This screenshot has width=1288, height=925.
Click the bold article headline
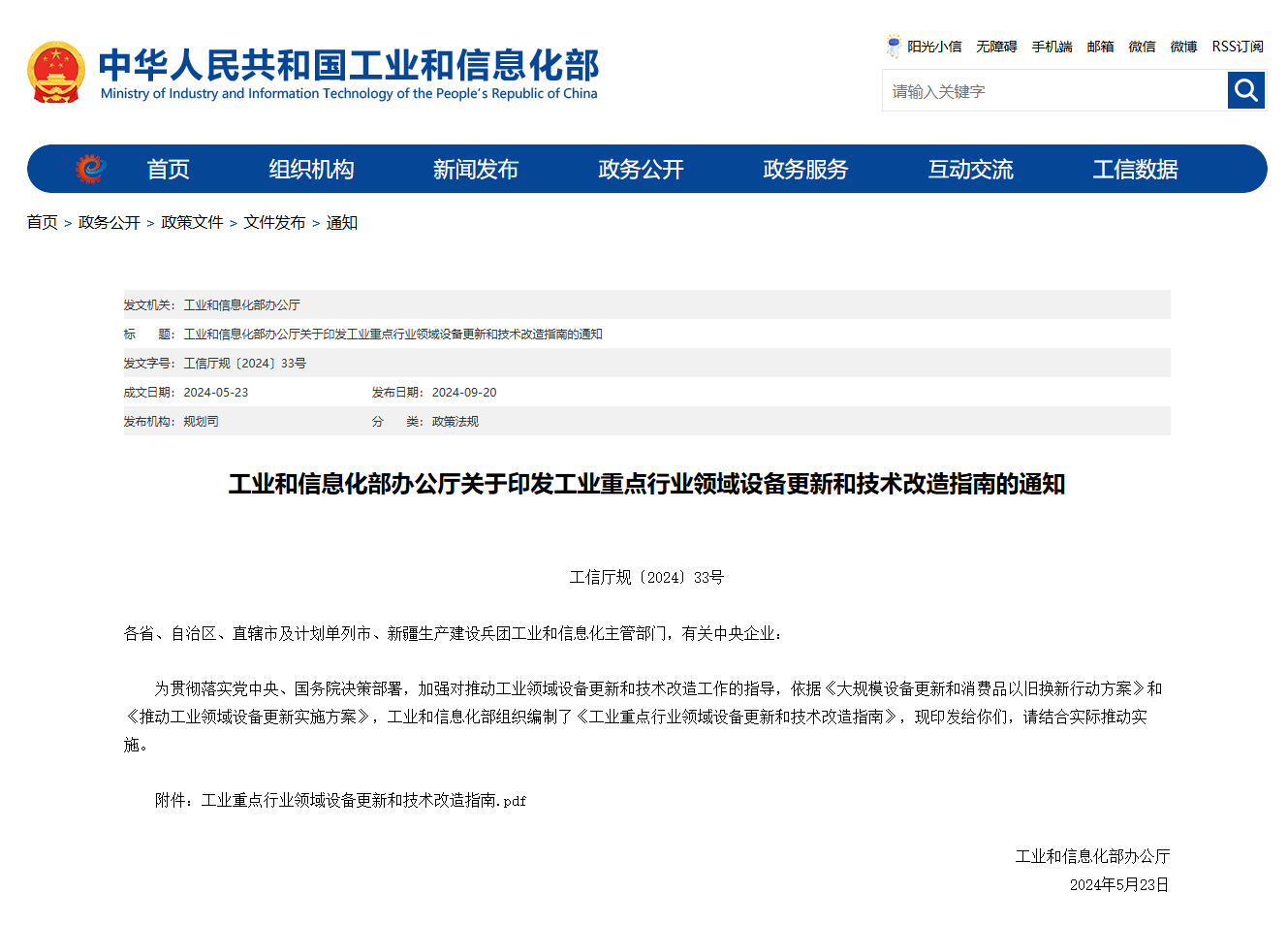pos(646,484)
